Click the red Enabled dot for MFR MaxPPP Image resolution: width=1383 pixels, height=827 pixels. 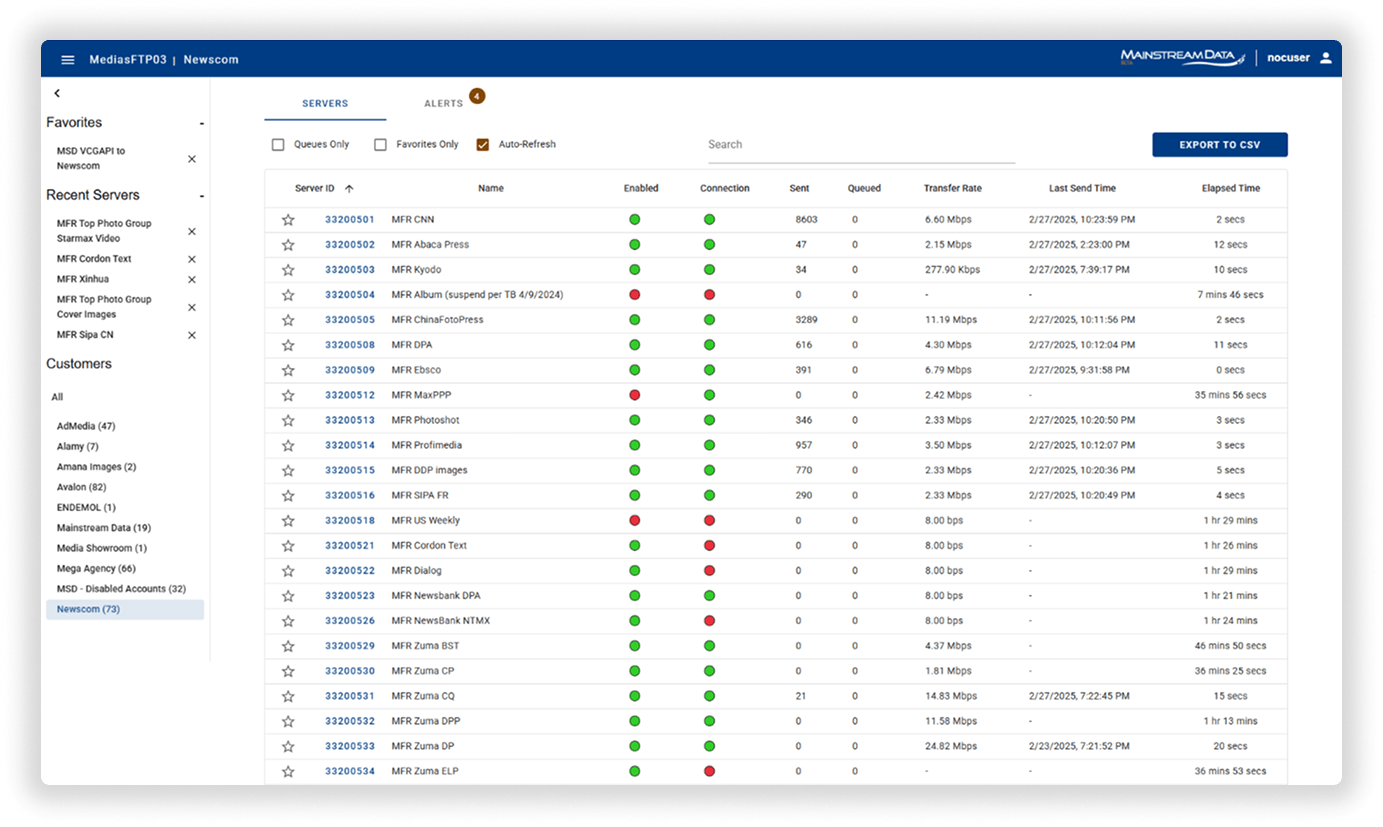[634, 395]
